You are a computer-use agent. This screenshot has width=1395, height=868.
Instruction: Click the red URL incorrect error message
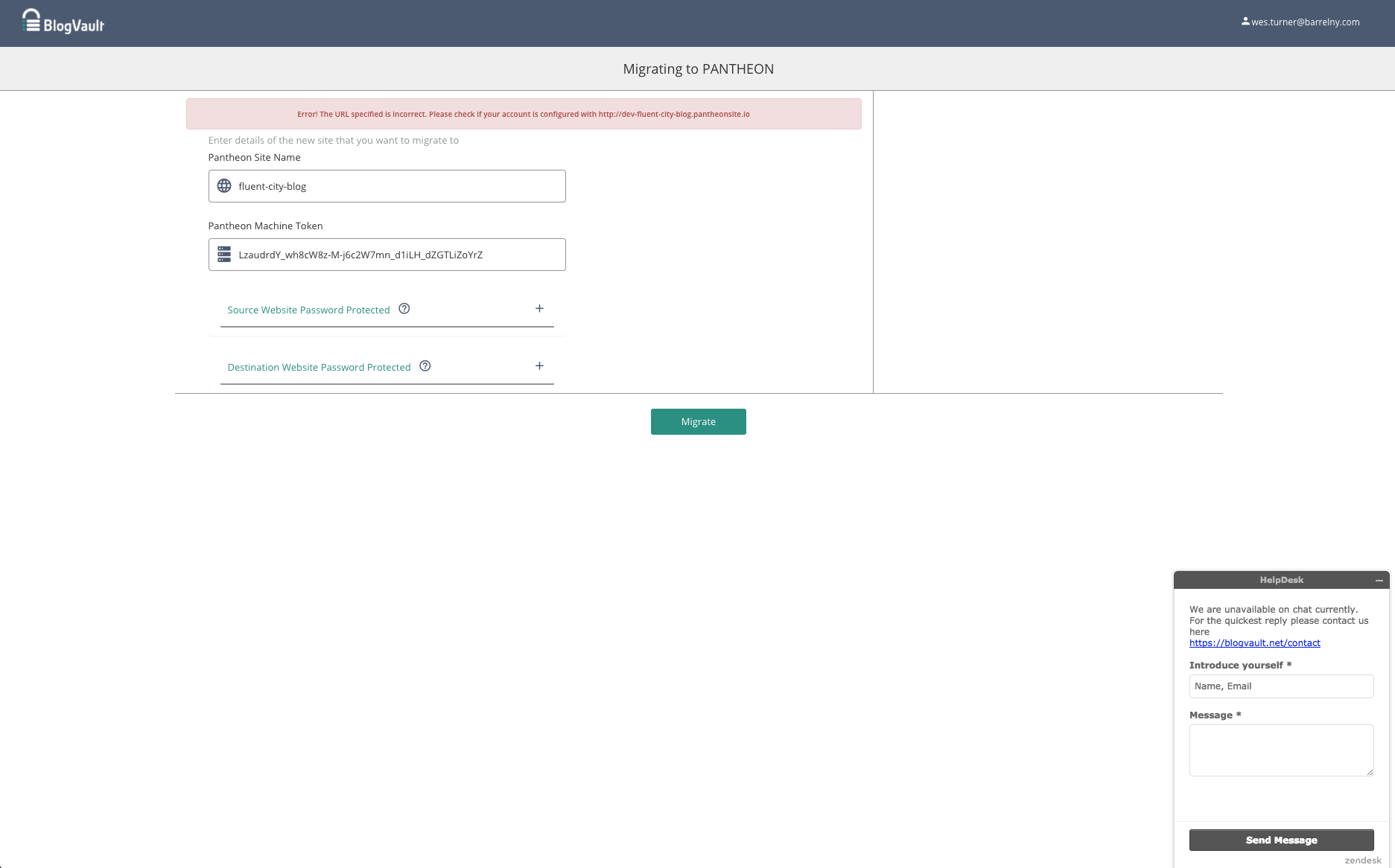[x=524, y=114]
